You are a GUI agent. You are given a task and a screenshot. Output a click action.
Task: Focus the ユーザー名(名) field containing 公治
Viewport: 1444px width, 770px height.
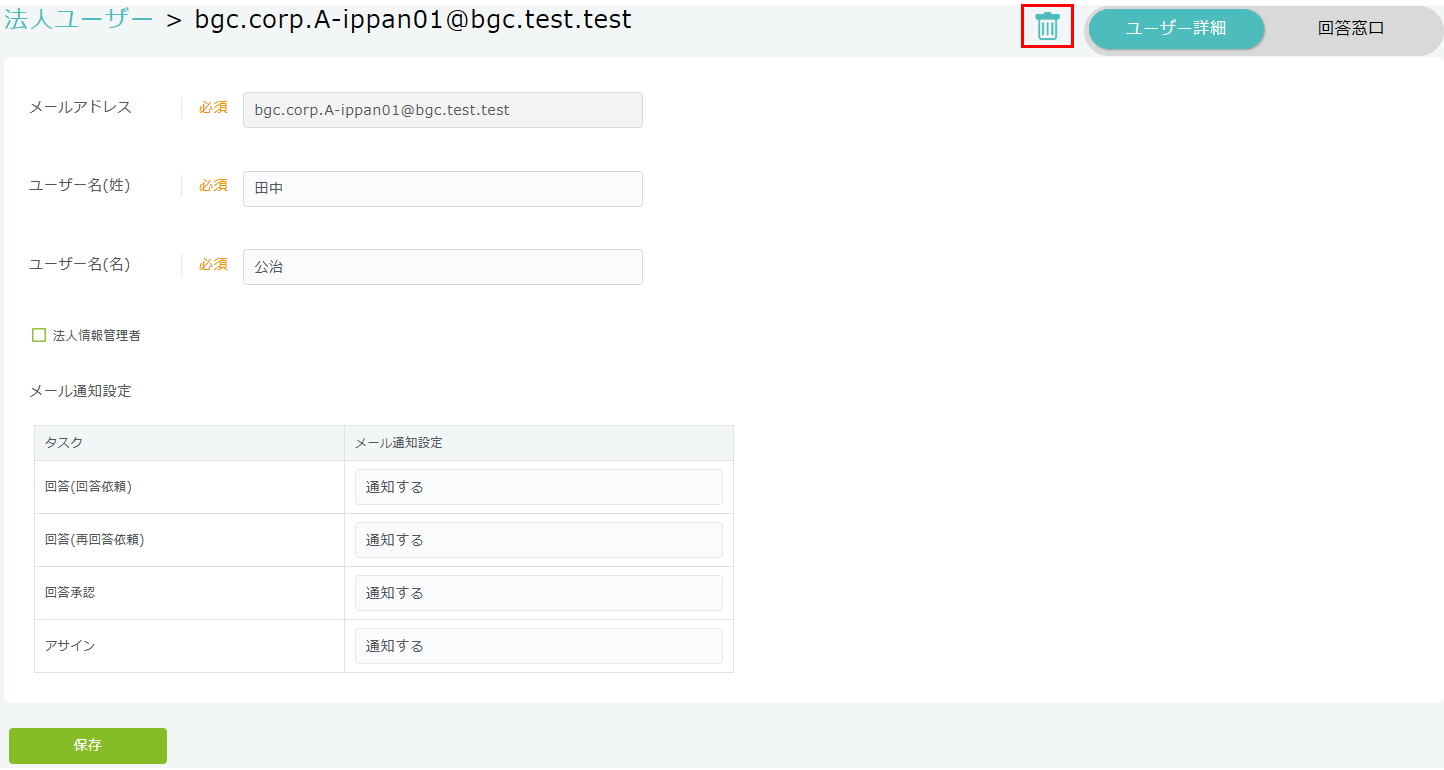click(442, 267)
